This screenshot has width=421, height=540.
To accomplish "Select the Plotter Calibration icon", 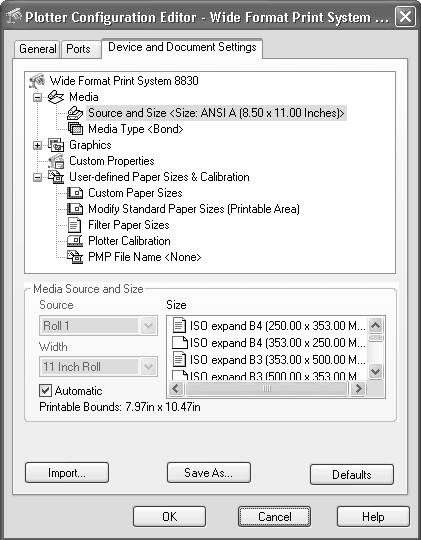I will pyautogui.click(x=75, y=241).
